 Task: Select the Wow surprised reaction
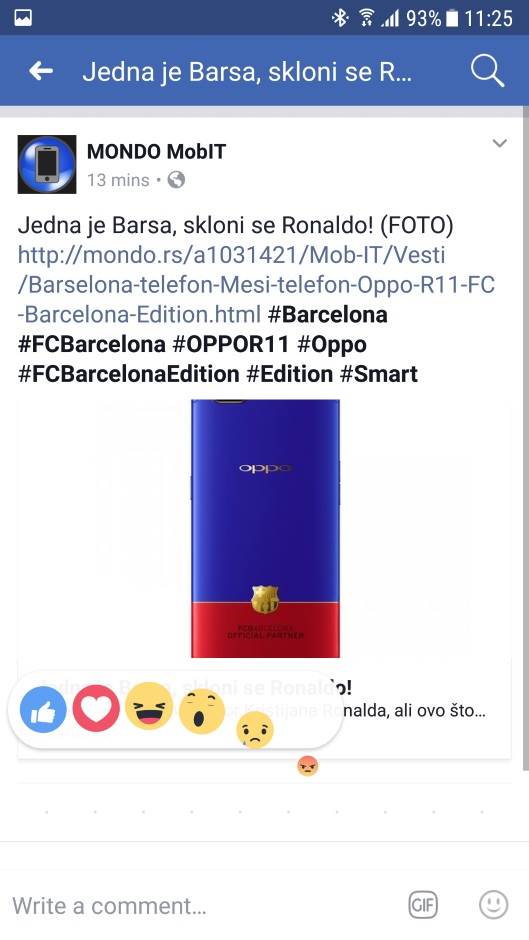click(202, 711)
